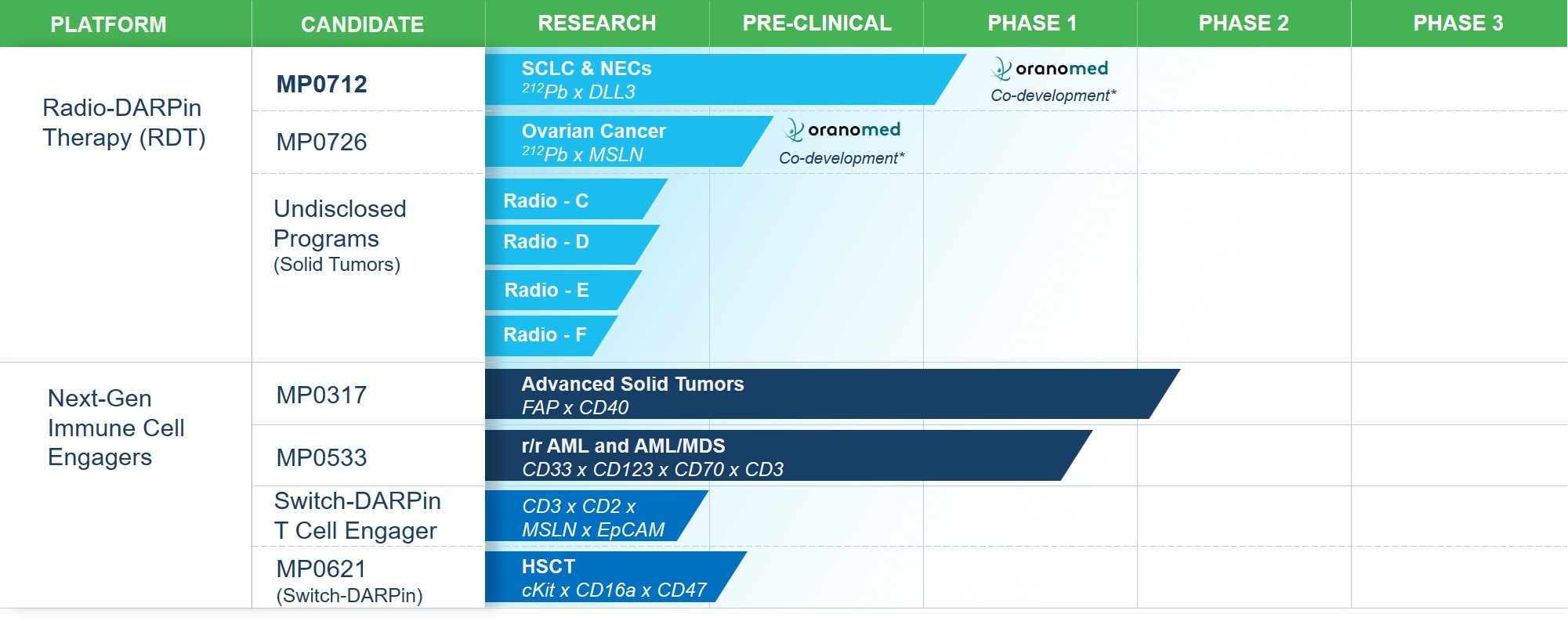Viewport: 1568px width, 621px height.
Task: Click the Oranomed logo beside MP0726
Action: (842, 130)
